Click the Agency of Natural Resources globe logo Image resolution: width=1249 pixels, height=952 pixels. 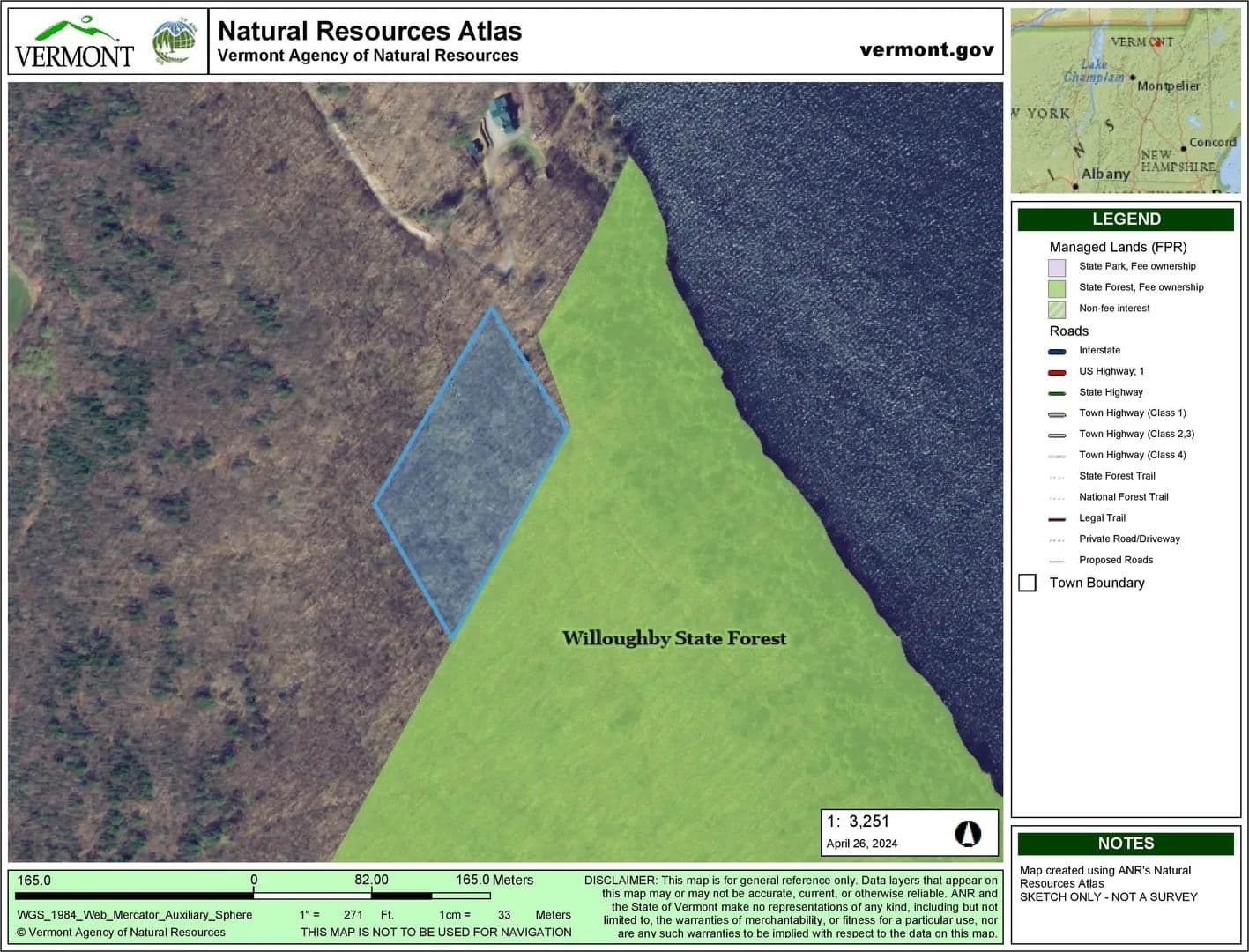[x=174, y=42]
